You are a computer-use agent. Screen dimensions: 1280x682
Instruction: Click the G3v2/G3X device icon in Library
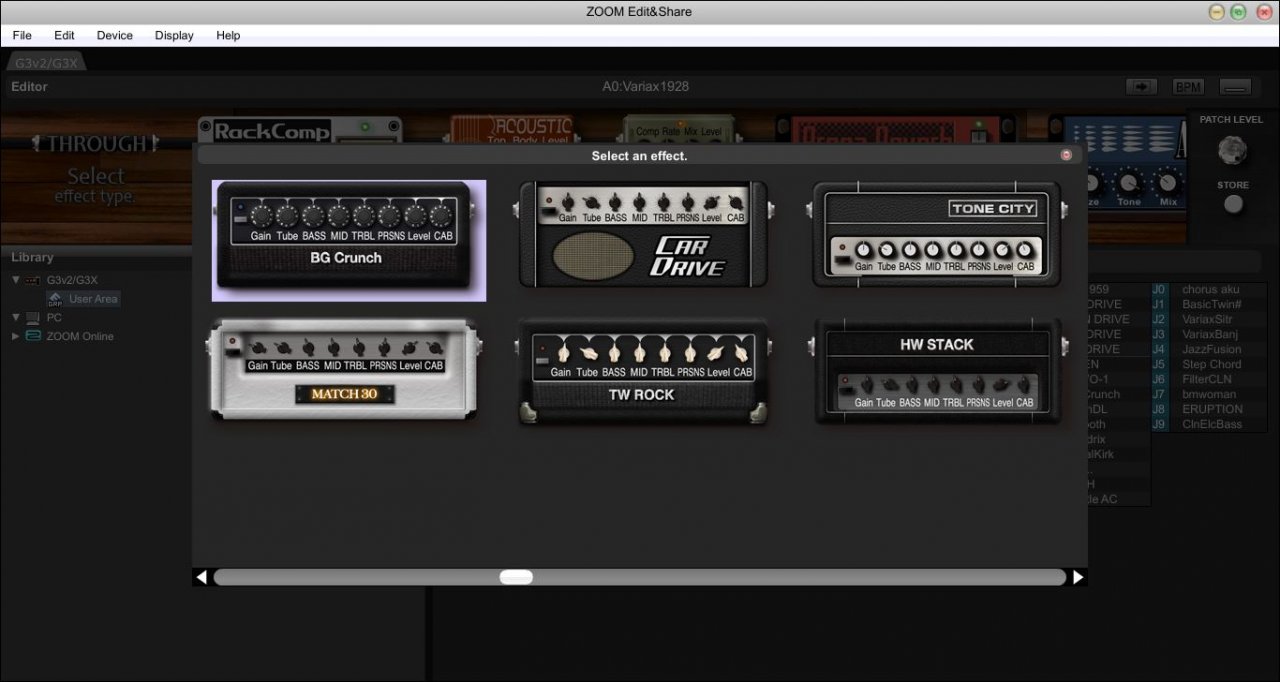coord(33,280)
